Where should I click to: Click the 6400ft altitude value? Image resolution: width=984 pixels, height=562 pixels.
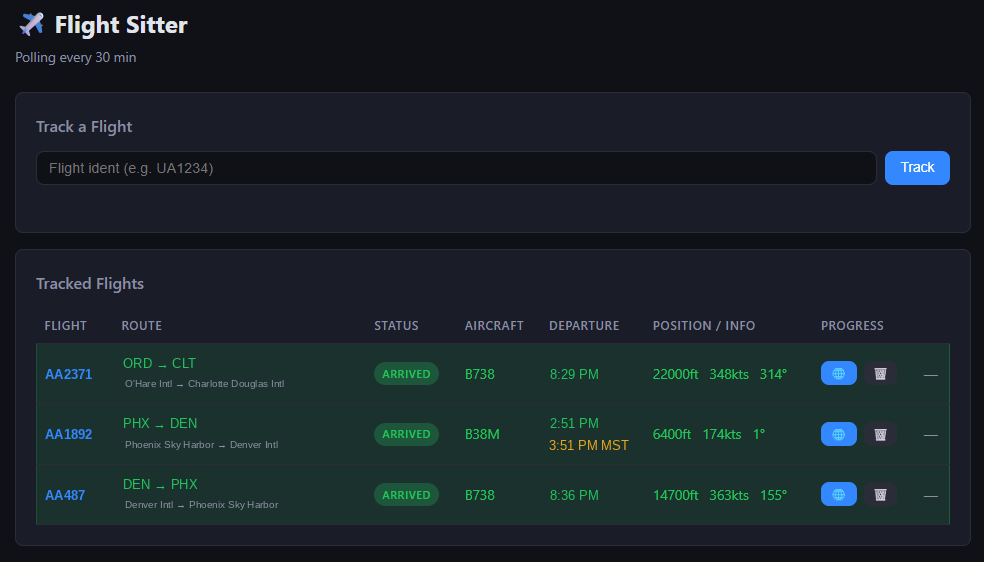point(671,435)
